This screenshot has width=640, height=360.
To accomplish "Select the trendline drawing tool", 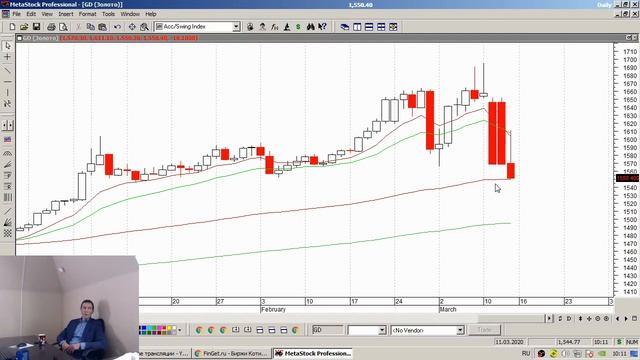I will click(7, 70).
